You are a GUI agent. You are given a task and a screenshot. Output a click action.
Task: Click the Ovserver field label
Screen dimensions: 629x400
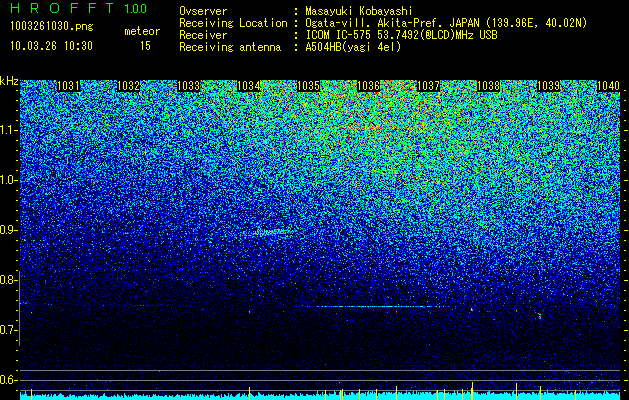(x=203, y=11)
